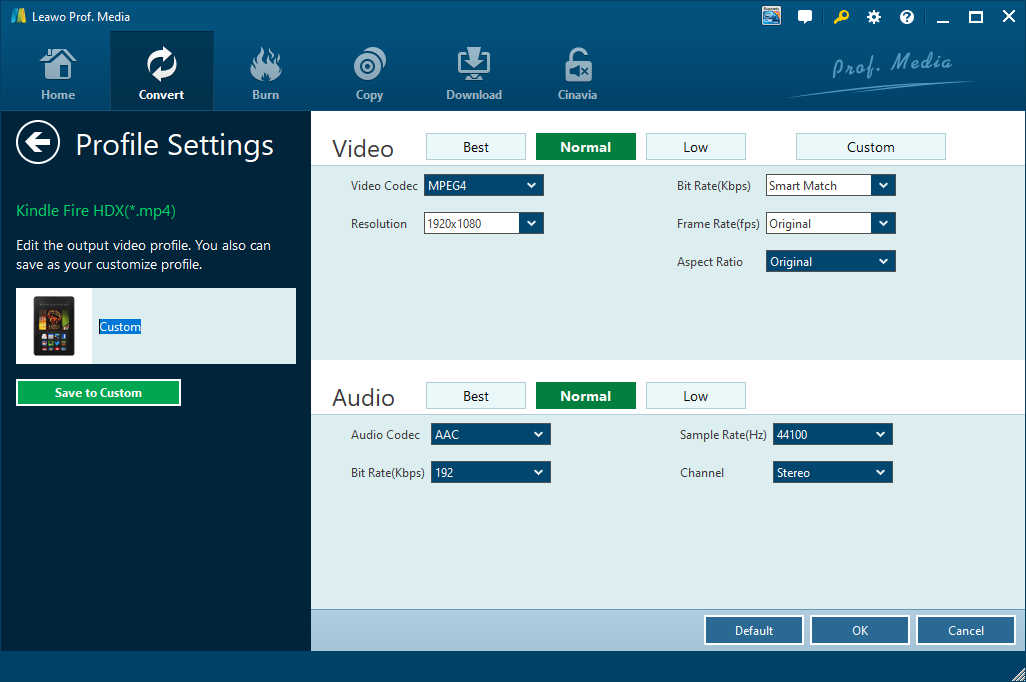
Task: Expand the Video Codec dropdown
Action: (484, 185)
